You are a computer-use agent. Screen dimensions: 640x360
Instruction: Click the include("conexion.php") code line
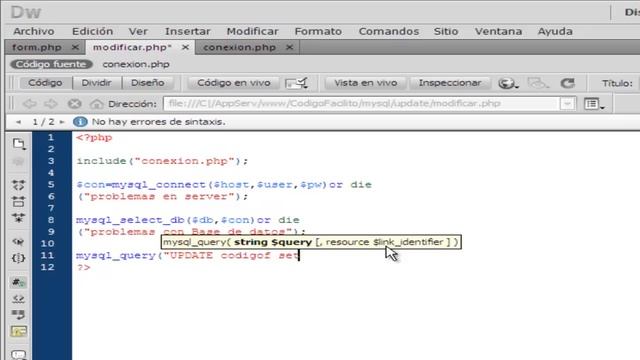[162, 161]
